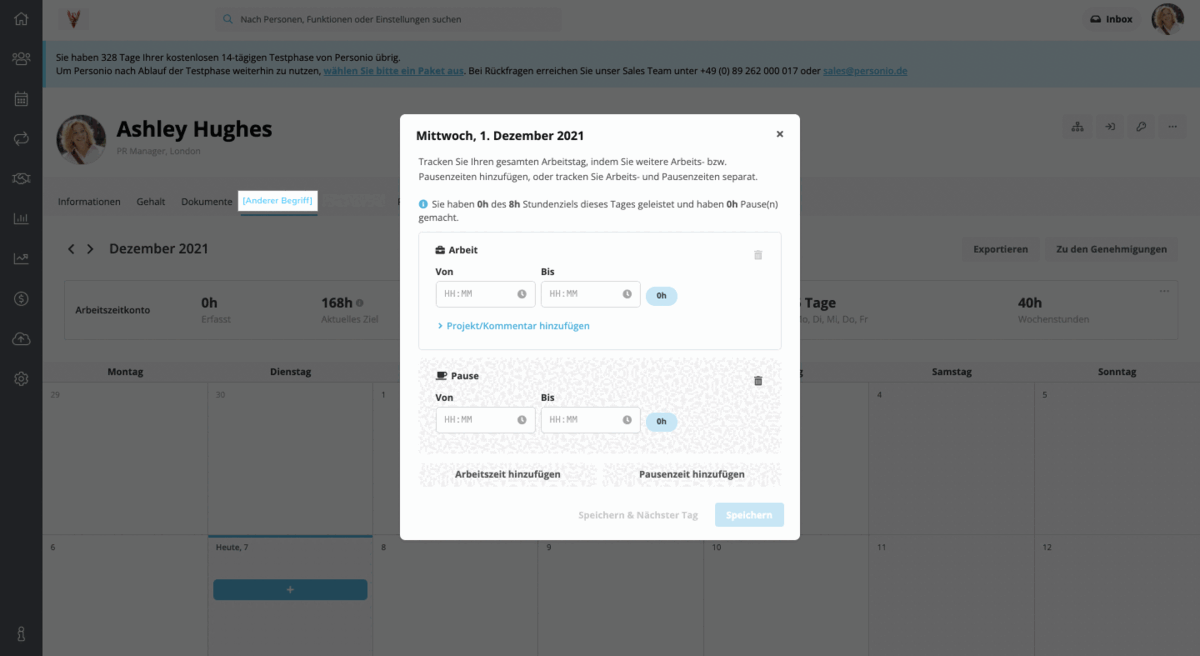Open the cloud Import icon in the sidebar
This screenshot has width=1200, height=656.
pyautogui.click(x=20, y=338)
